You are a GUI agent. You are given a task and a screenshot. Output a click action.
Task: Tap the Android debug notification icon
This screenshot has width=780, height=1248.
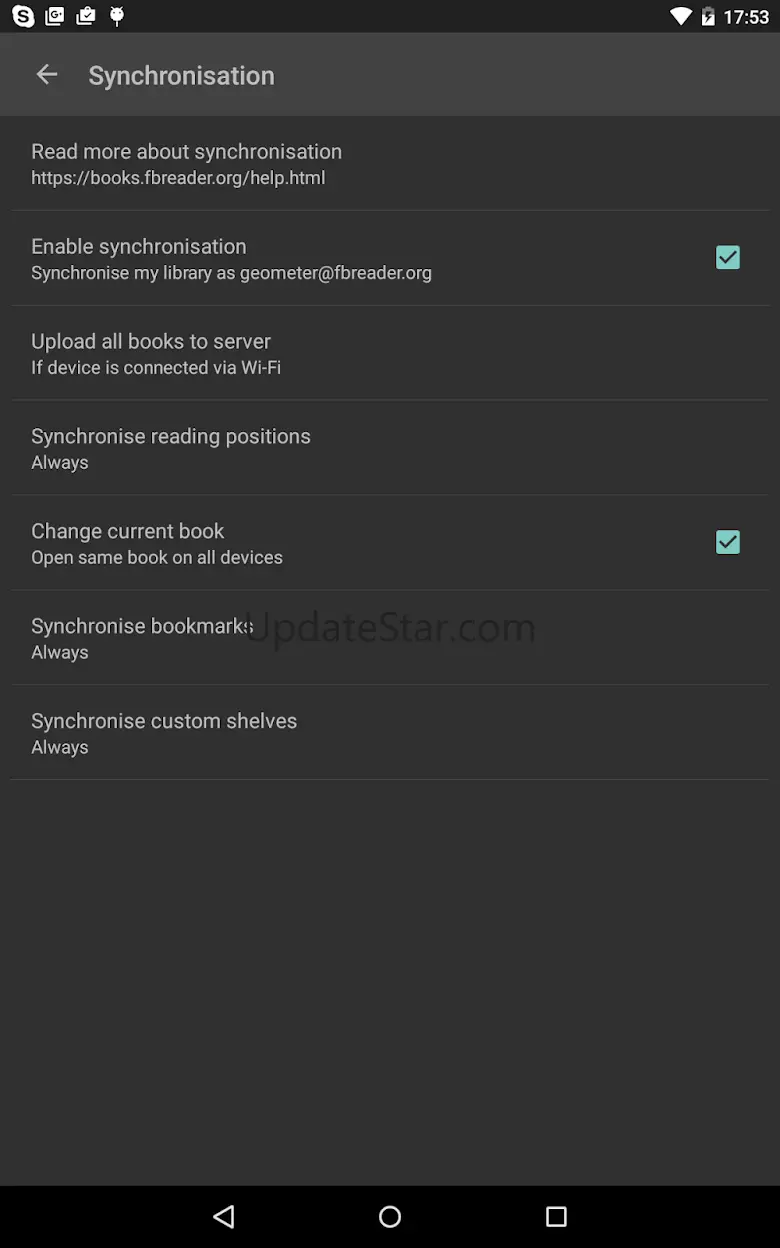117,16
